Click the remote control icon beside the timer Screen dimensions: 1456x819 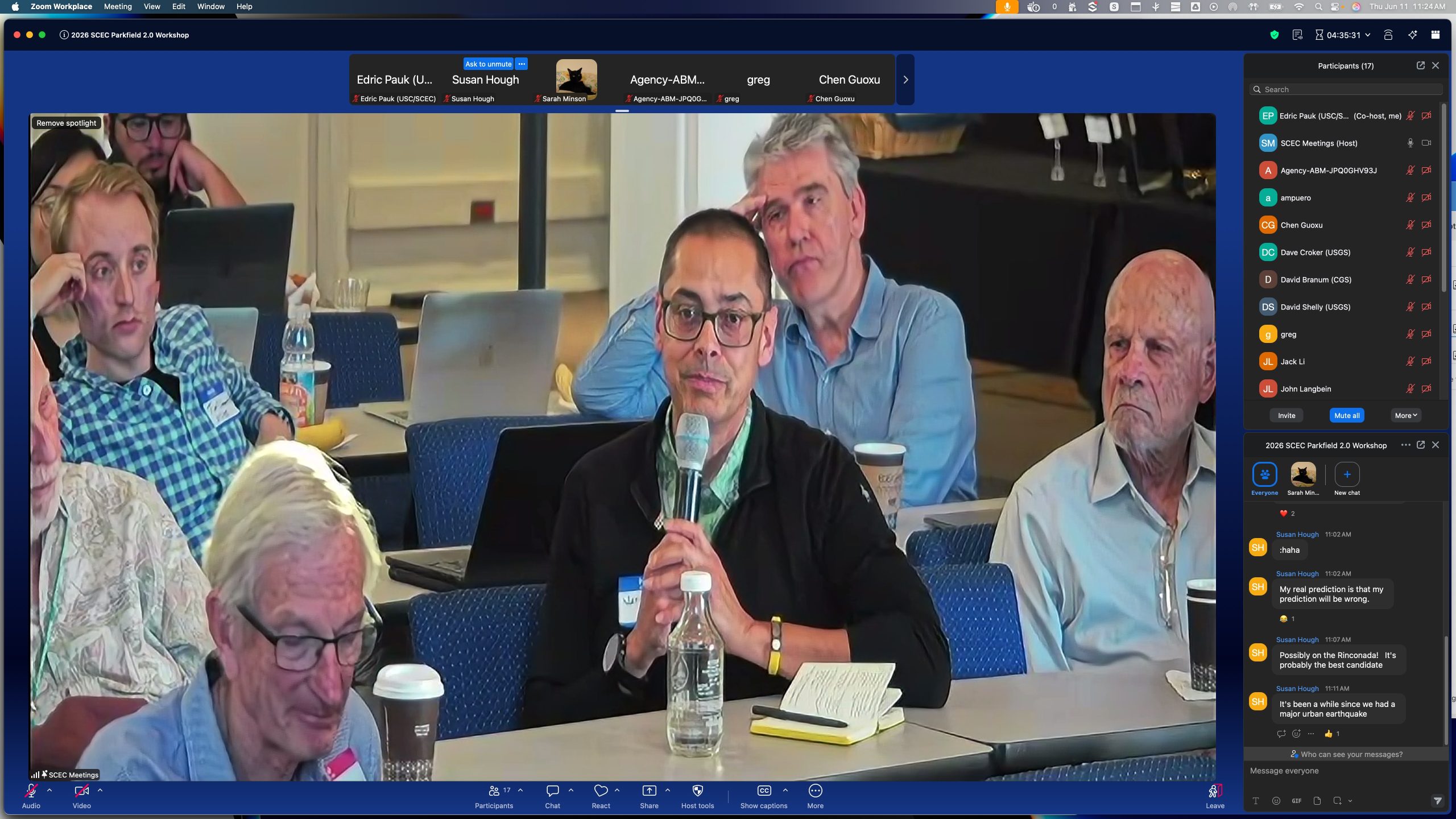(x=1388, y=35)
